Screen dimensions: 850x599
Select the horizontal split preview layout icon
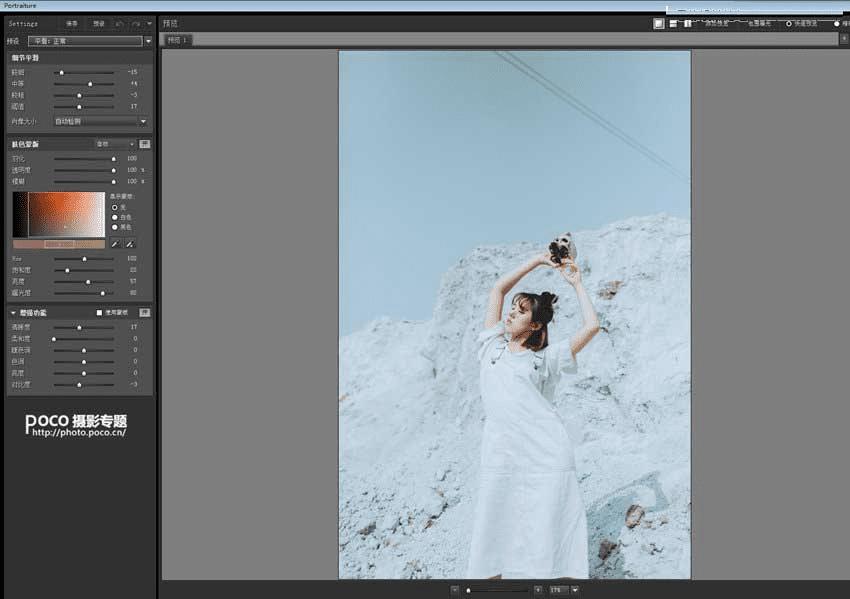674,24
